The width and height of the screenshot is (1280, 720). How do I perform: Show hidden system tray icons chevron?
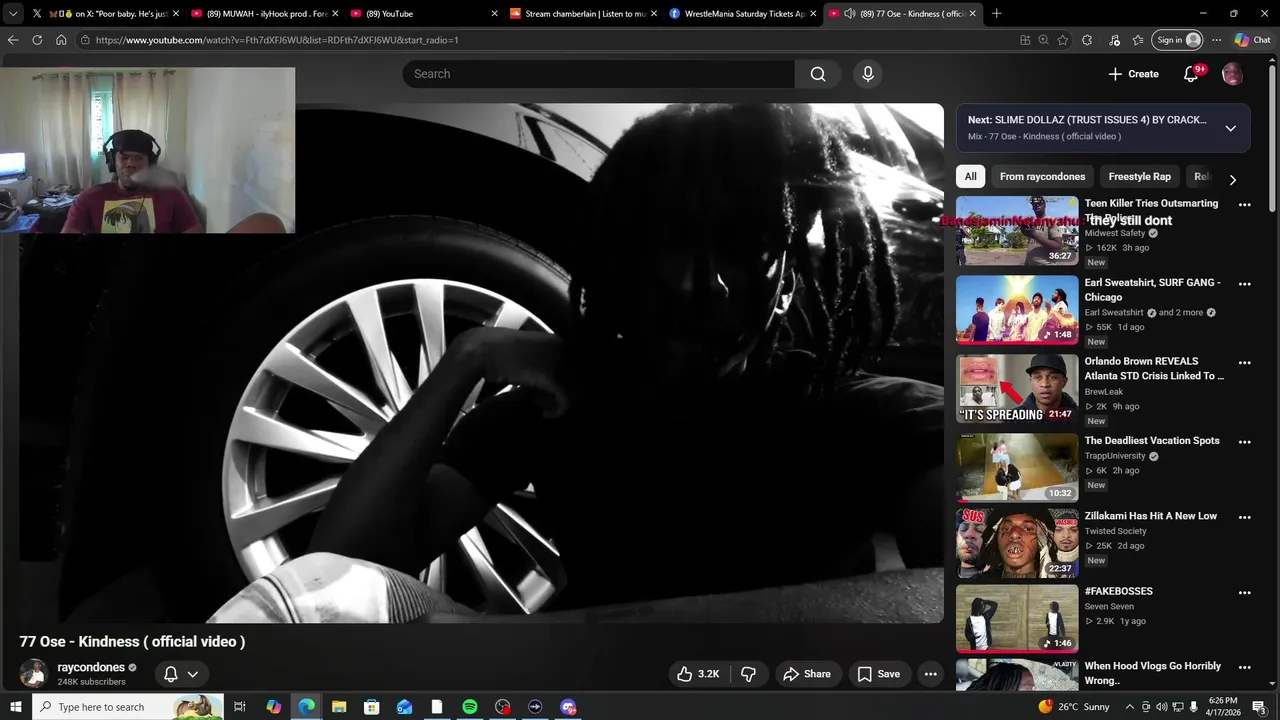1130,707
